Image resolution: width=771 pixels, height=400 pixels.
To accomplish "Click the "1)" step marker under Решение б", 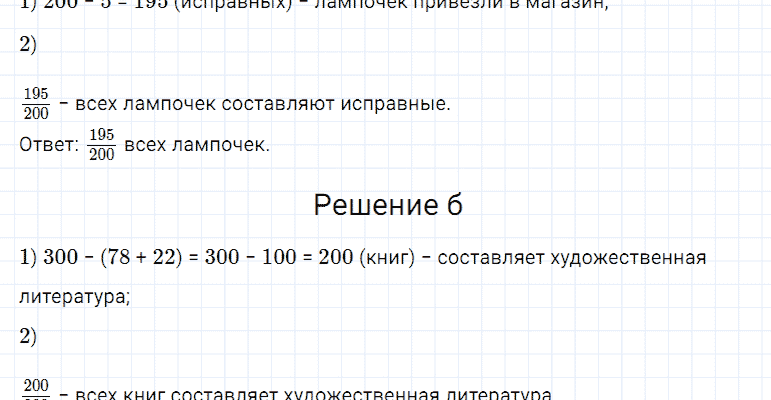I will (28, 258).
